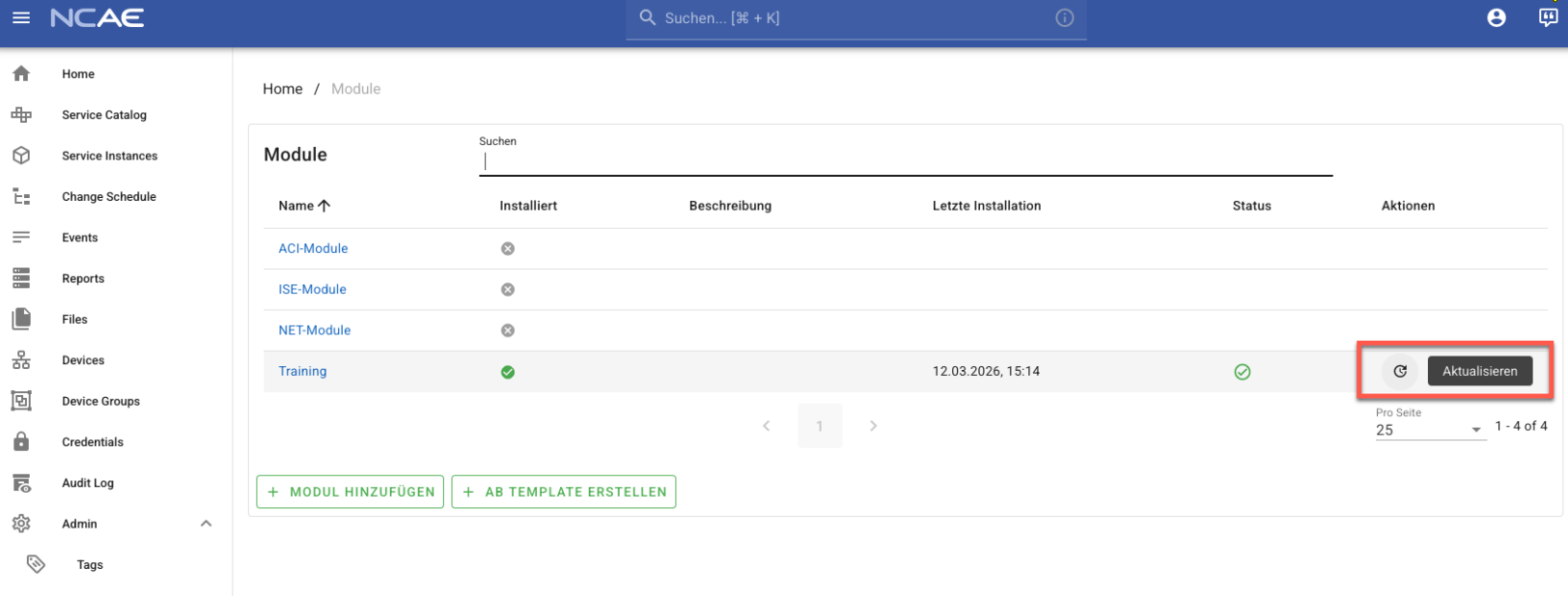Click the Installiert column header
Image resolution: width=1568 pixels, height=596 pixels.
coord(528,206)
